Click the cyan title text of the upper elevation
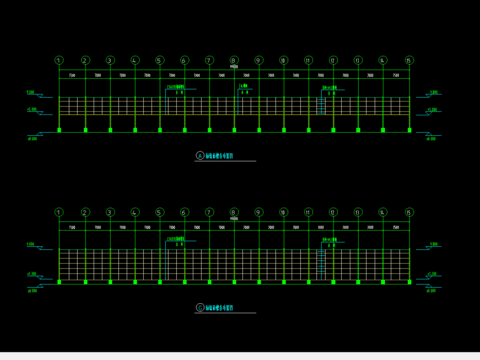This screenshot has width=480, height=360. point(219,156)
